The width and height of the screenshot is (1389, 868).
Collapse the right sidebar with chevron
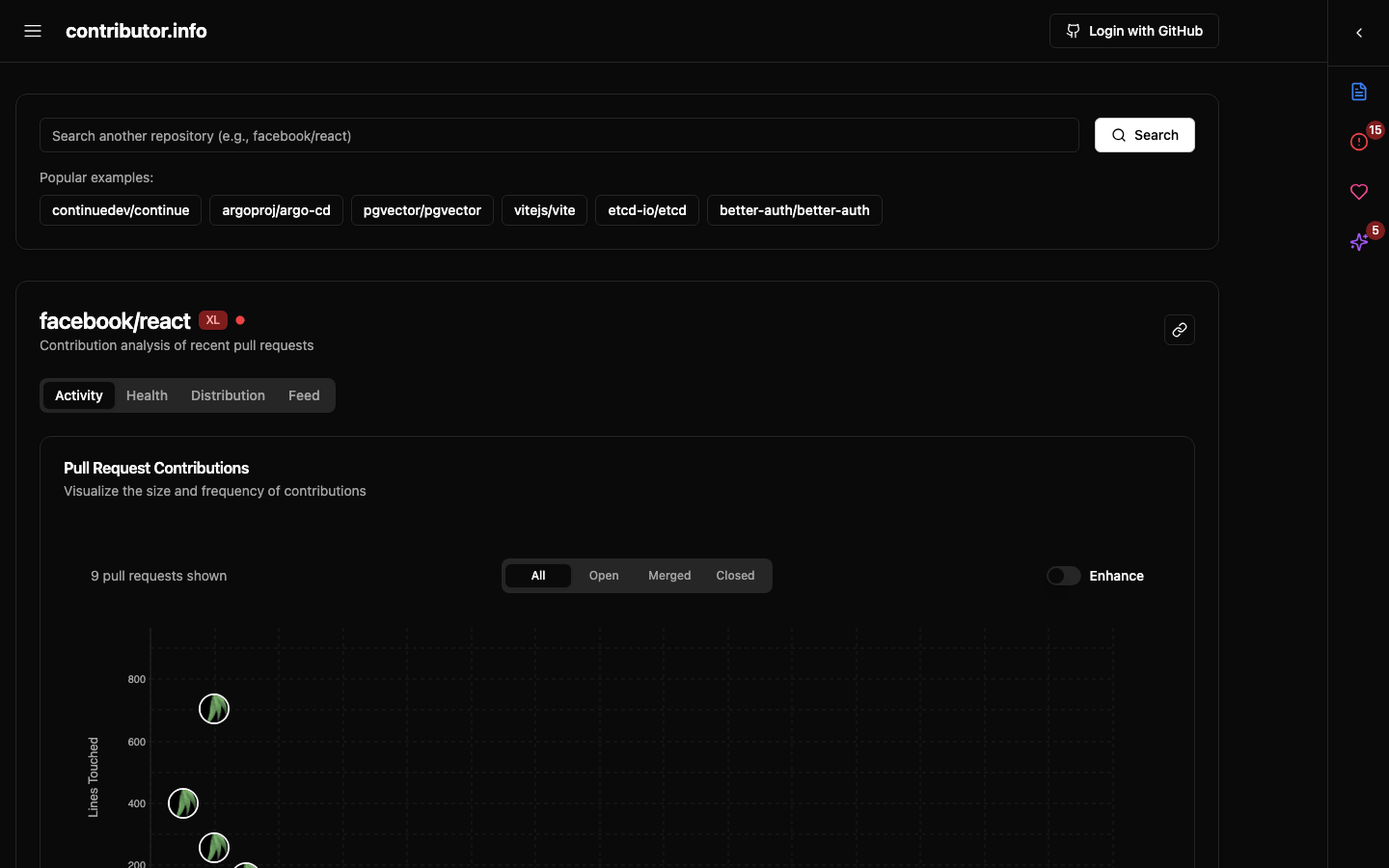click(1358, 33)
